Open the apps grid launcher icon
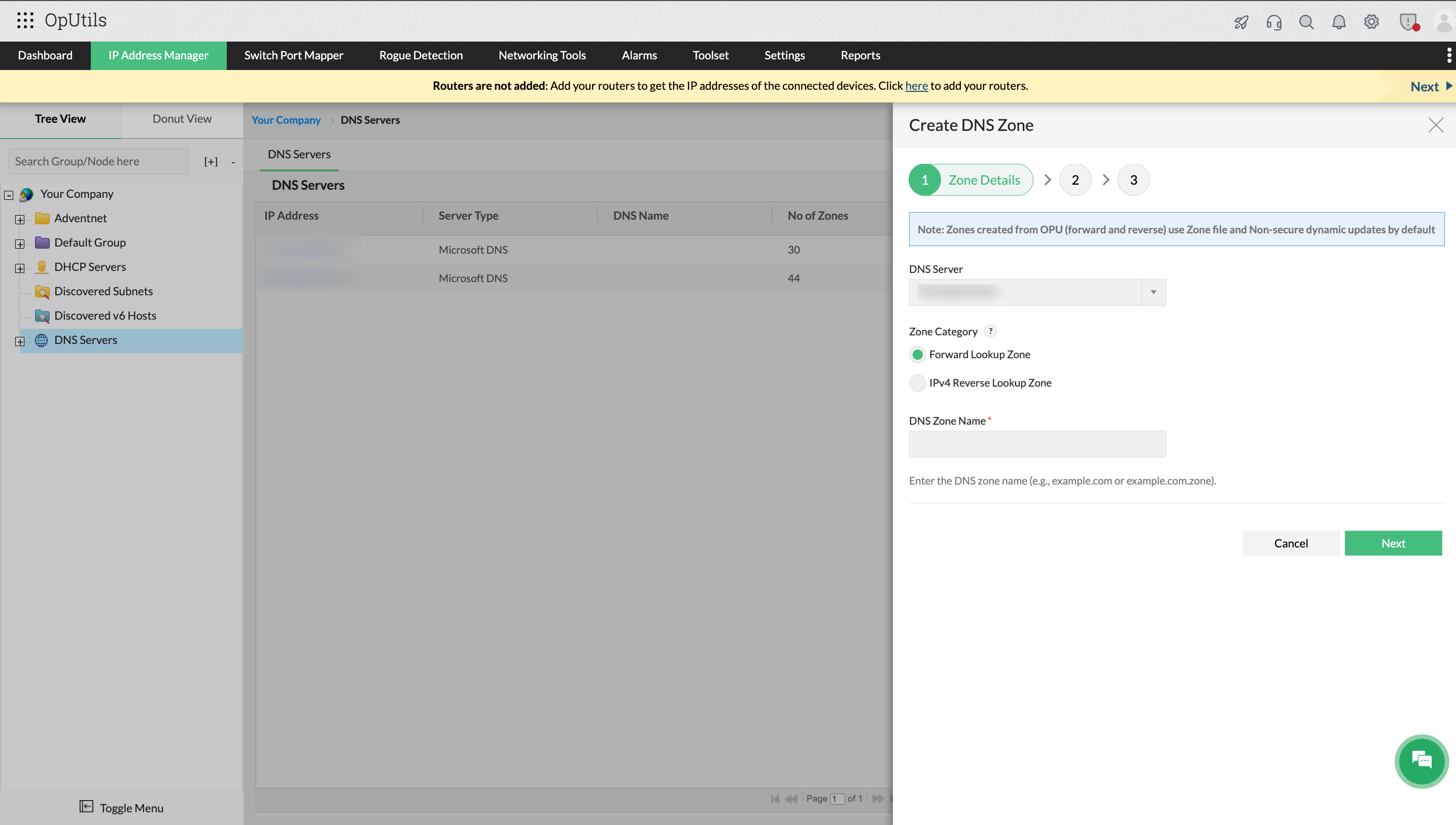Viewport: 1456px width, 825px height. point(25,20)
